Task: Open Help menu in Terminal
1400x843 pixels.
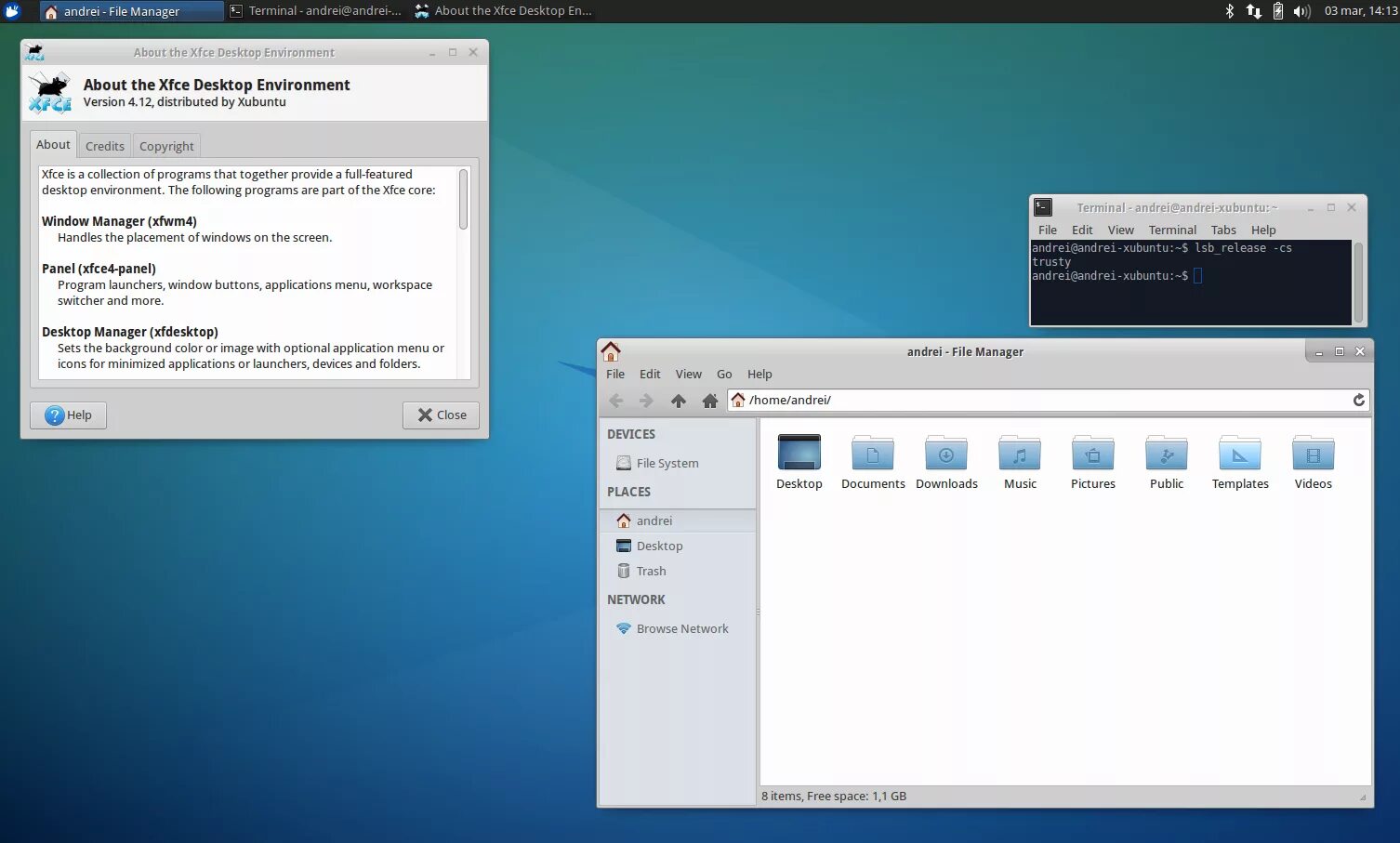Action: pos(1263,230)
